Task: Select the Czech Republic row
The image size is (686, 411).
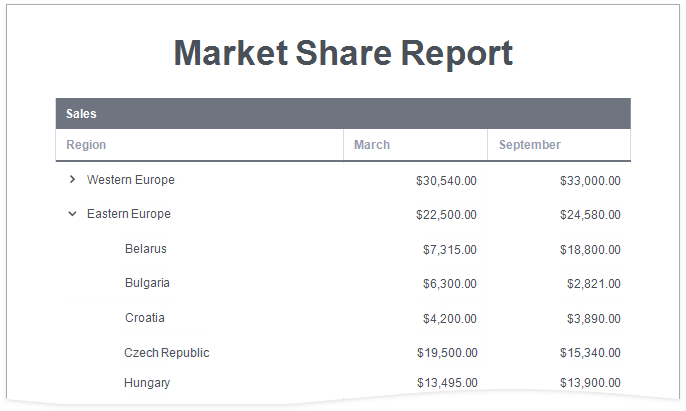Action: (x=167, y=353)
